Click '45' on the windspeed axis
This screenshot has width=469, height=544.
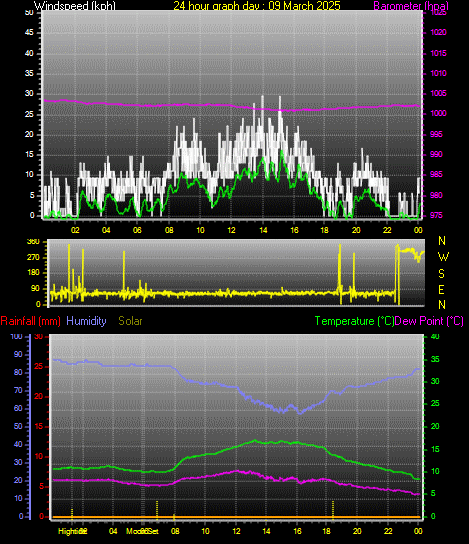pos(29,33)
